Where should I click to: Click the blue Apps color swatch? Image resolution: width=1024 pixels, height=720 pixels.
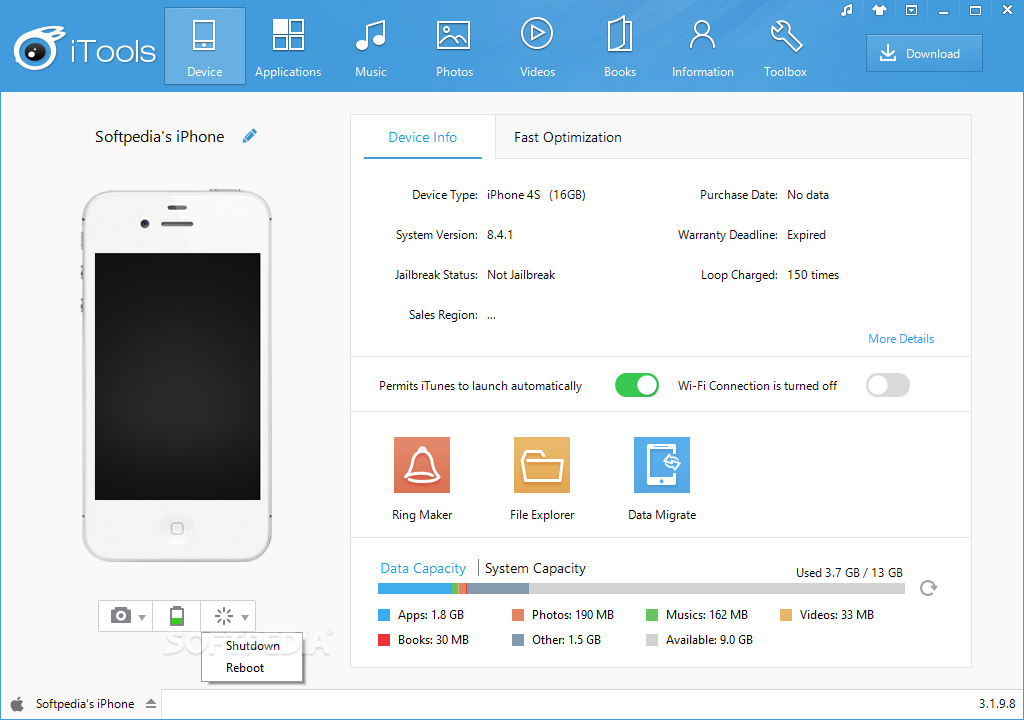point(384,615)
